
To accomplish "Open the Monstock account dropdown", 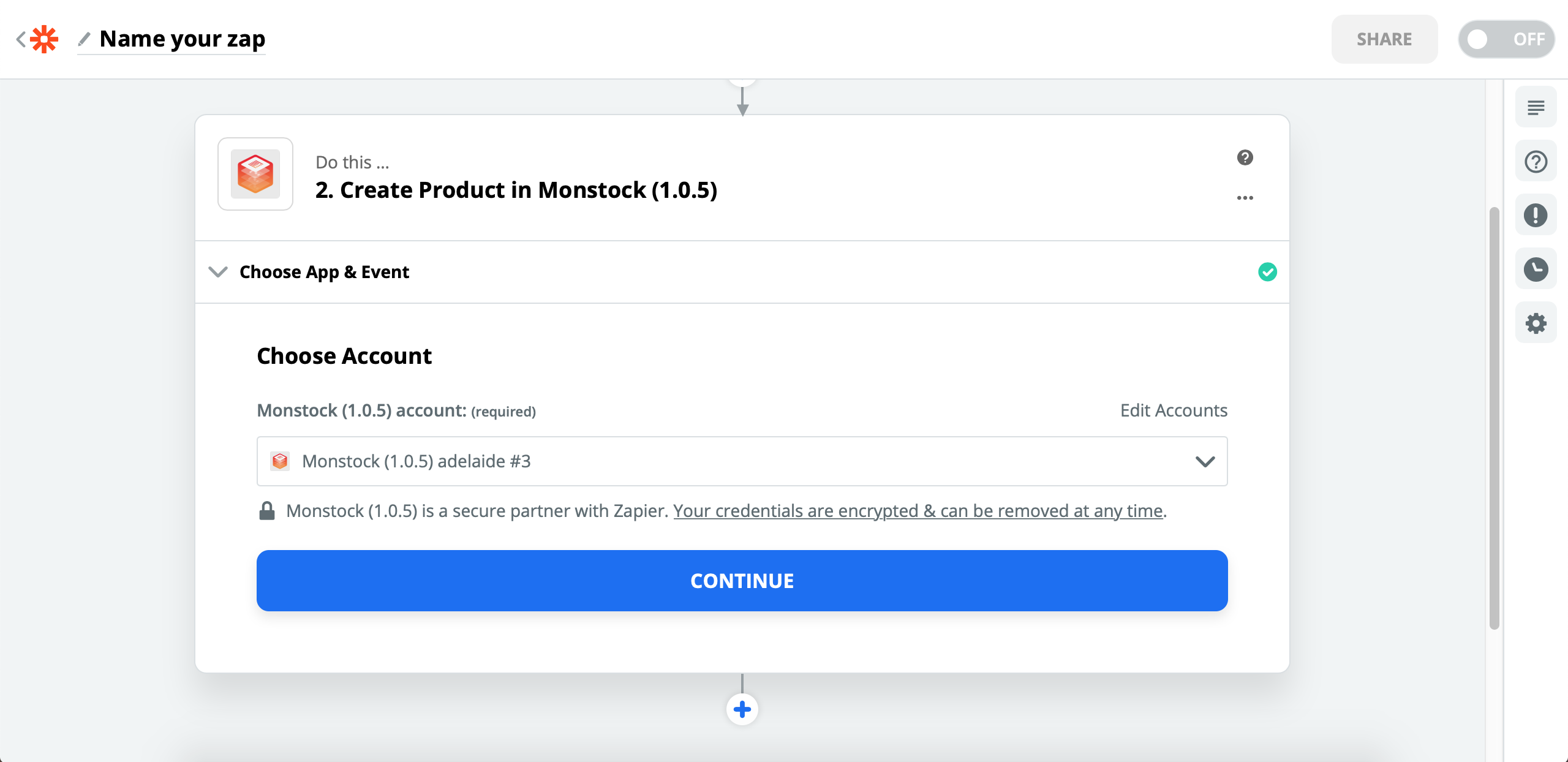I will pos(742,461).
